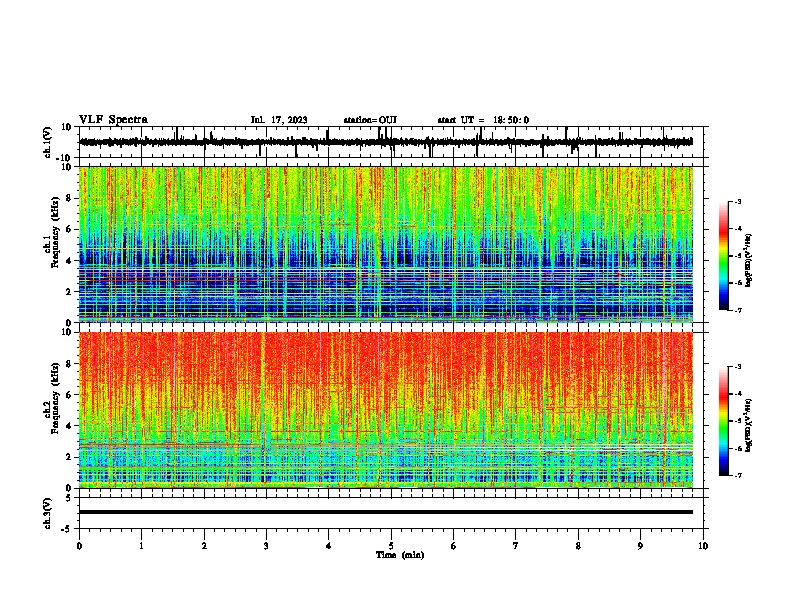Click the time axis tick label '7'
The width and height of the screenshot is (792, 612).
(516, 546)
